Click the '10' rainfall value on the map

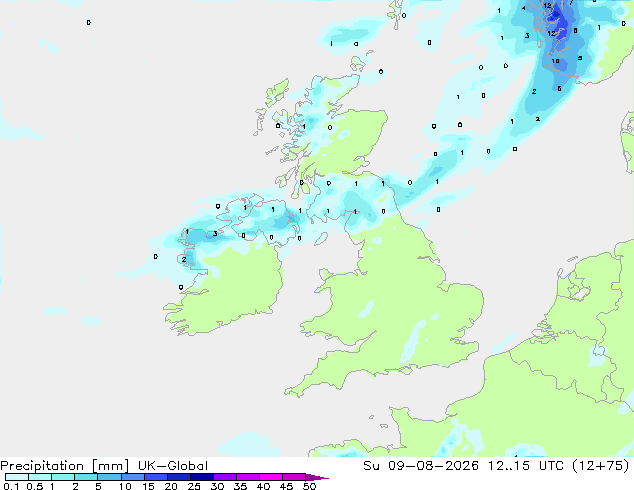tap(556, 61)
